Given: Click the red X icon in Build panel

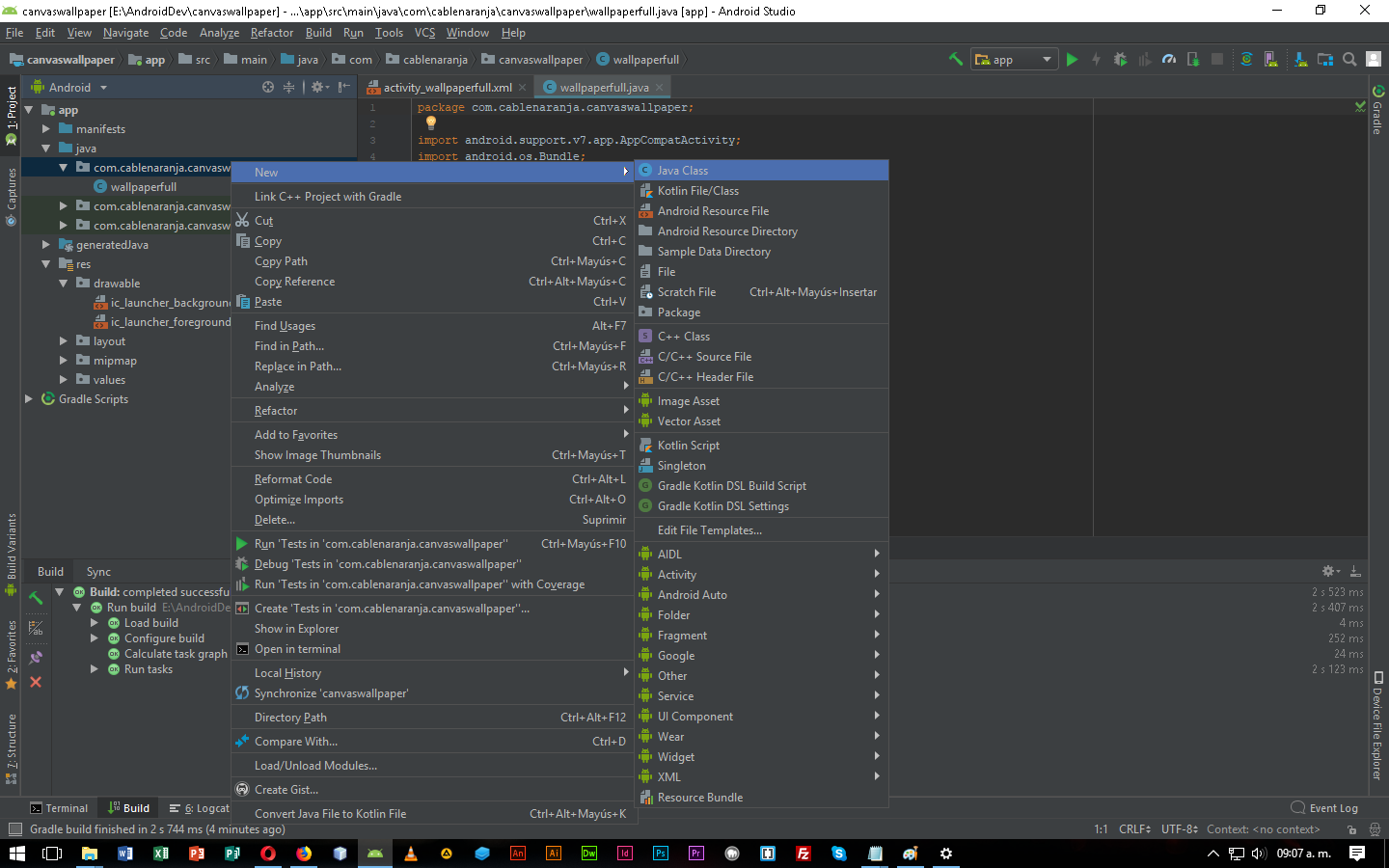Looking at the screenshot, I should (x=36, y=682).
